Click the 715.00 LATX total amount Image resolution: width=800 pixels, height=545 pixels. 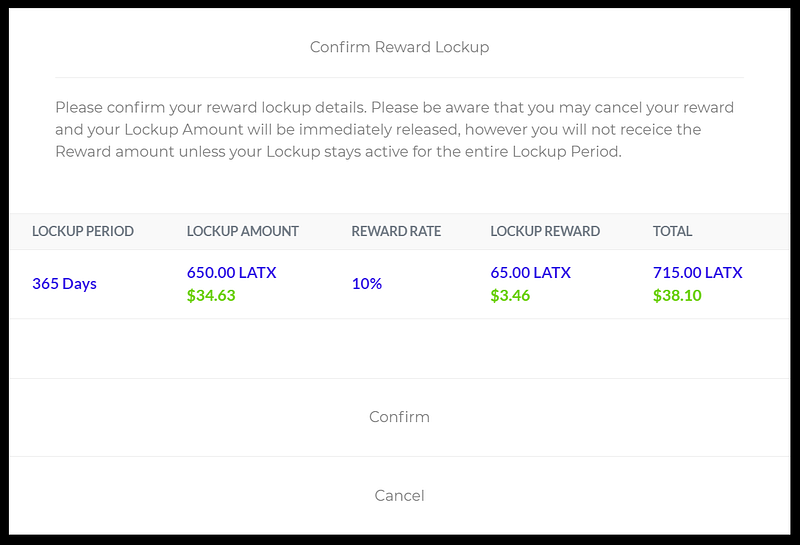(x=698, y=272)
